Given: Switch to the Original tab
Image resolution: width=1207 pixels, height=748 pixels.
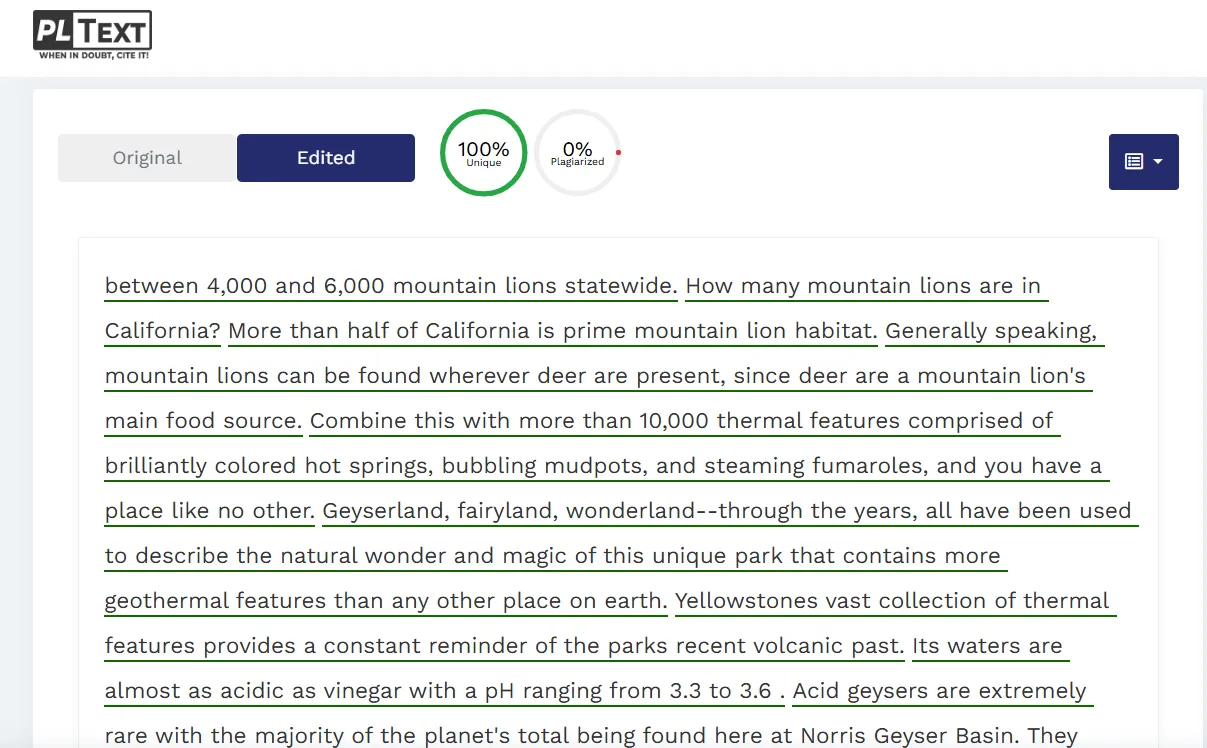Looking at the screenshot, I should coord(147,158).
